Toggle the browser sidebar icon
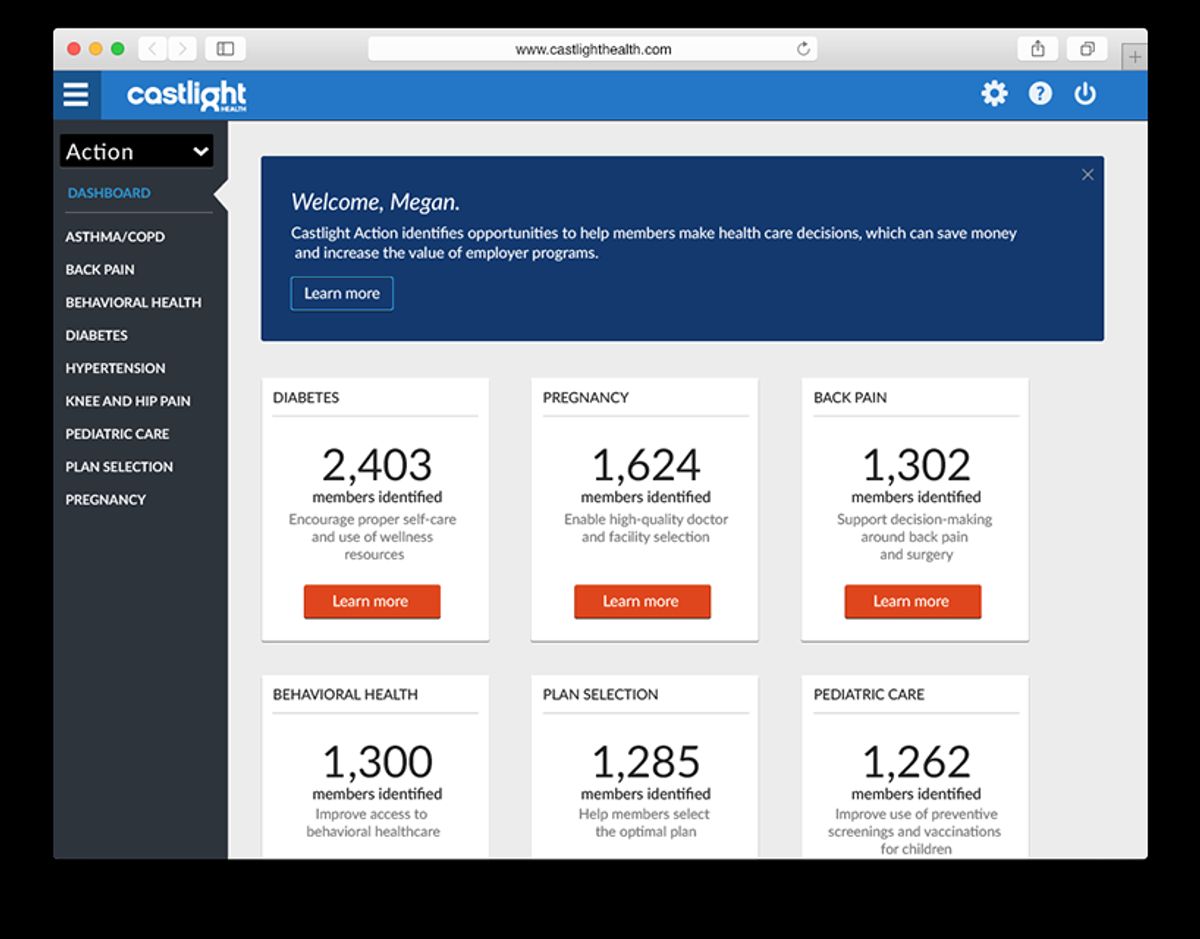The width and height of the screenshot is (1200, 939). click(226, 47)
